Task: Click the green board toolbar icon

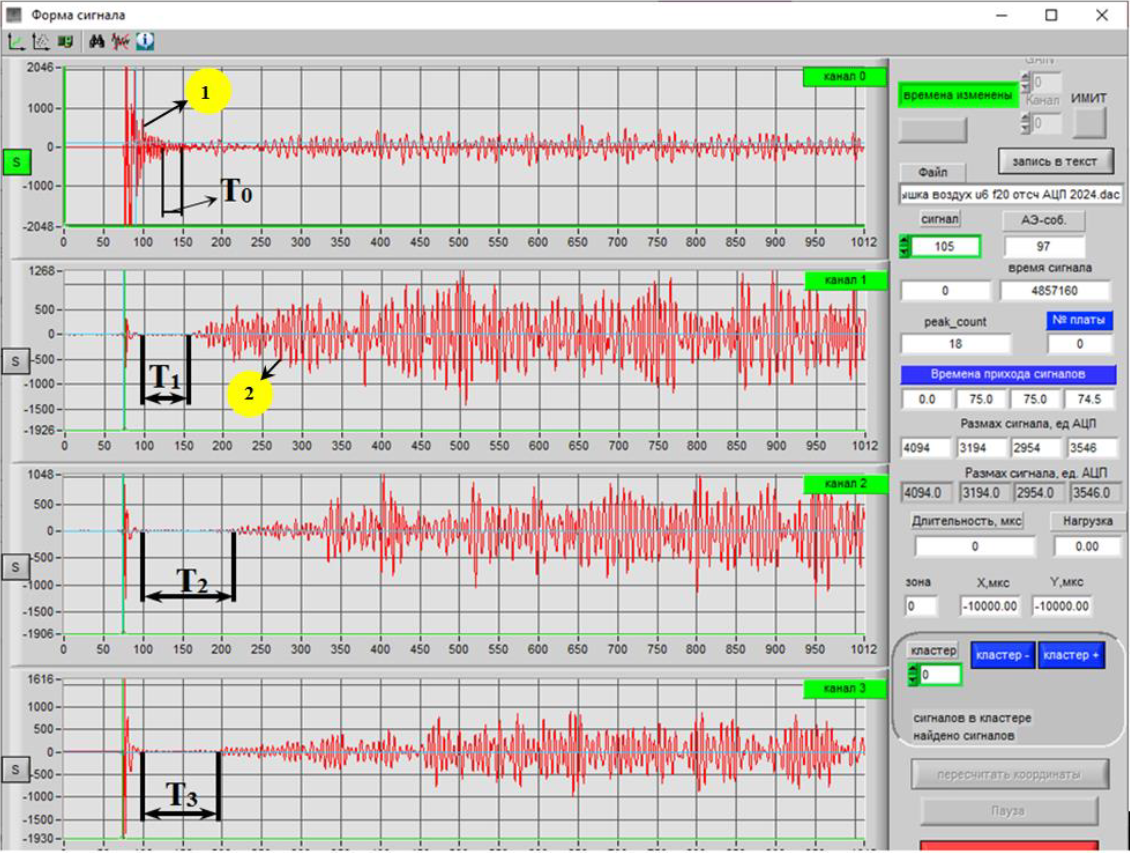Action: (65, 42)
